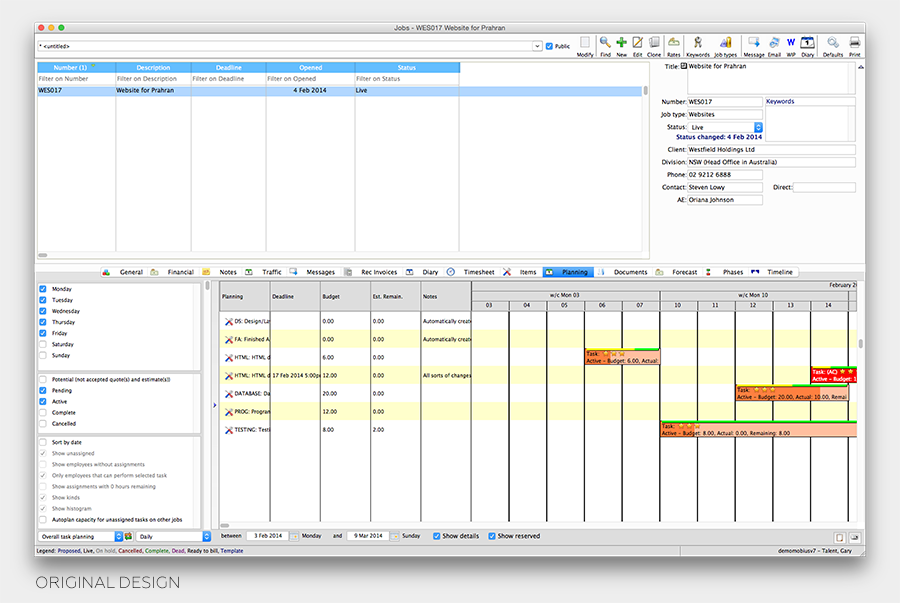
Task: Click the task bar with Budget 20.00
Action: pyautogui.click(x=792, y=393)
